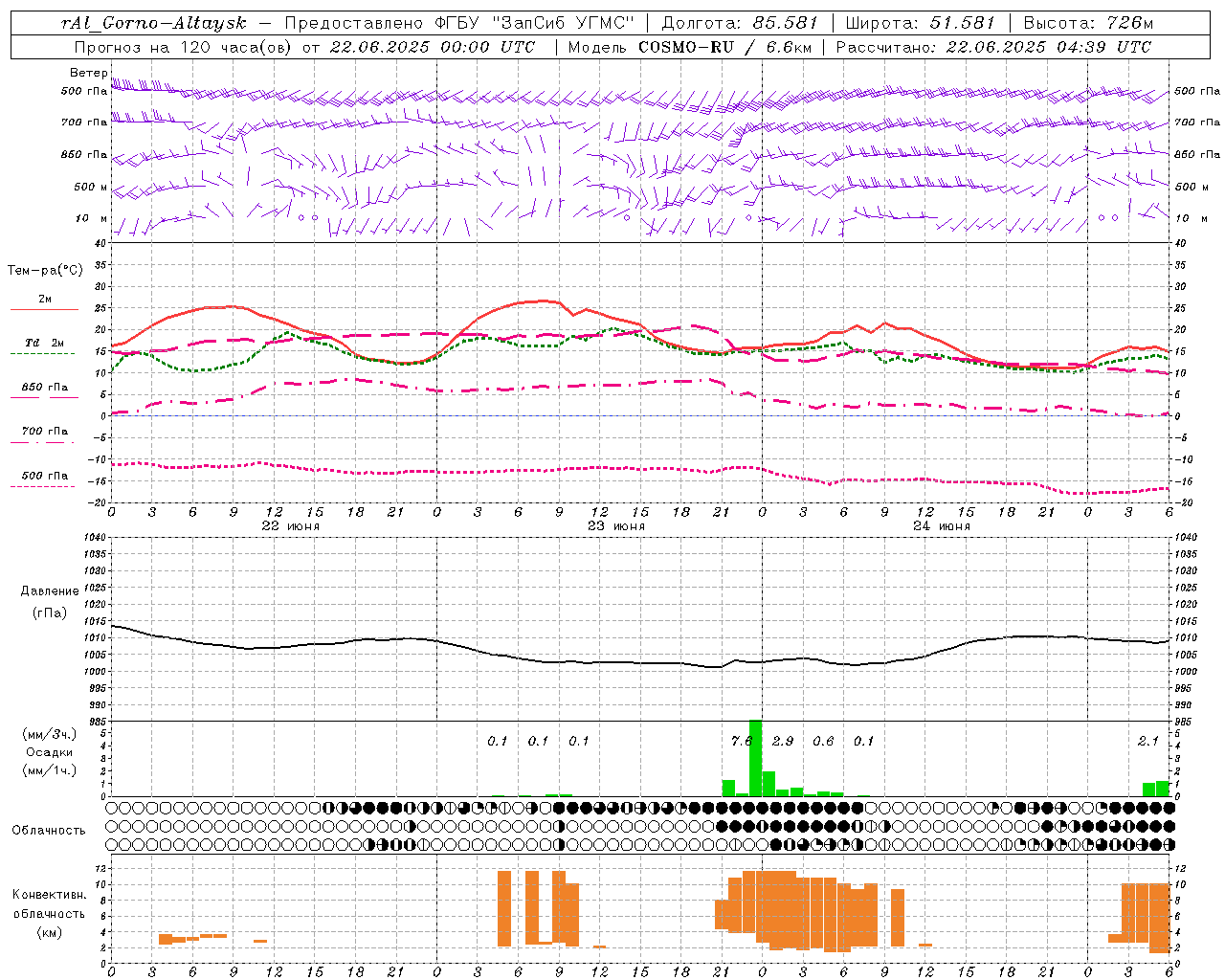Viewport: 1225px width, 980px height.
Task: Click the "Td 2м" dew point legend entry
Action: (44, 343)
